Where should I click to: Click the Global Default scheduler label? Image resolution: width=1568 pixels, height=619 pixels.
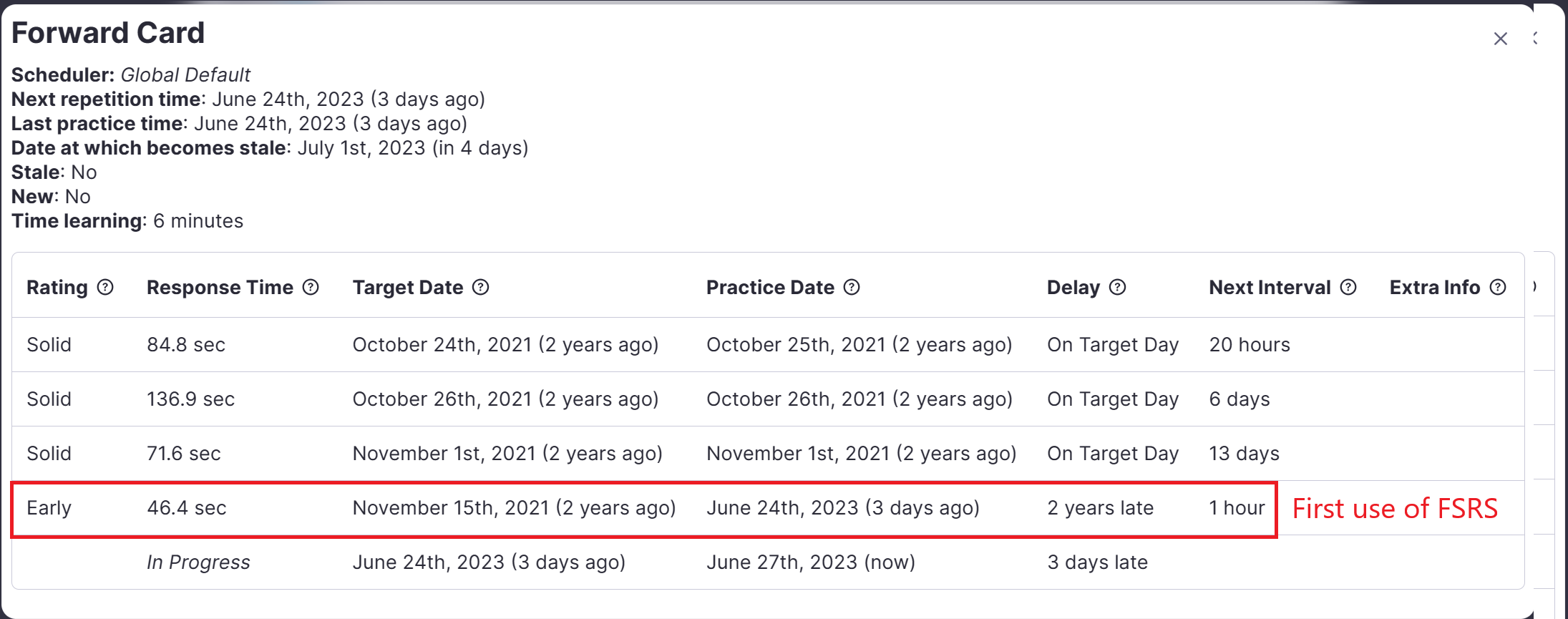(186, 74)
